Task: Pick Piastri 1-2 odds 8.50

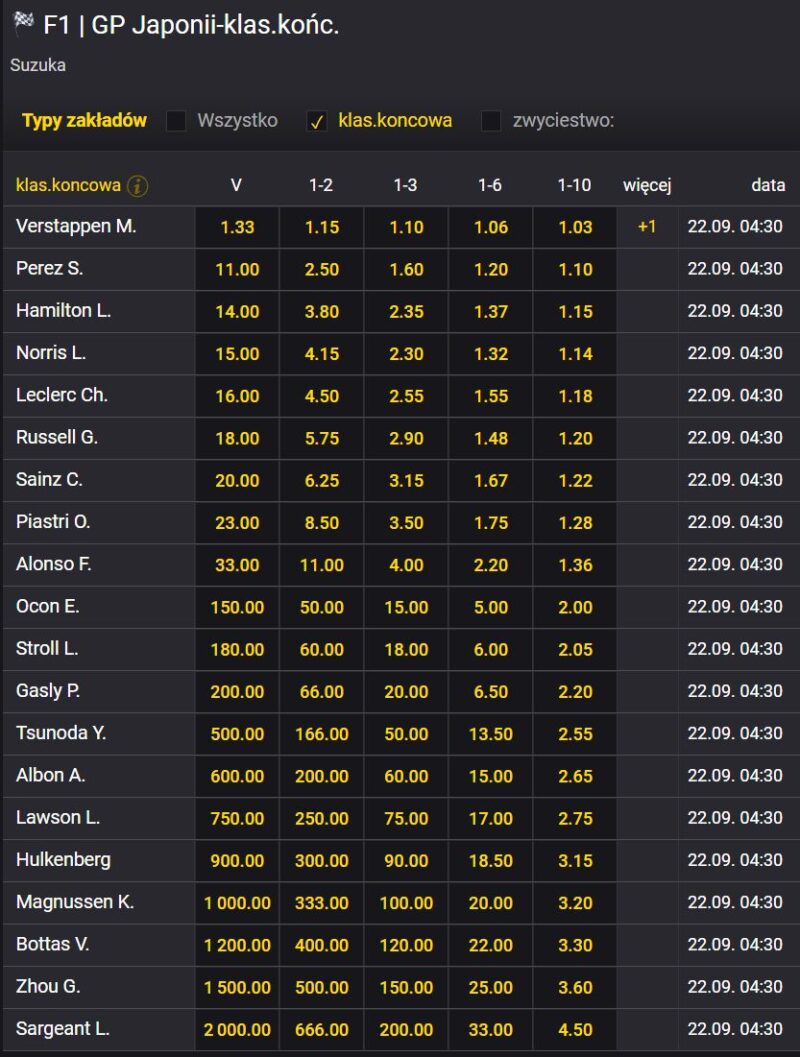Action: click(x=321, y=522)
